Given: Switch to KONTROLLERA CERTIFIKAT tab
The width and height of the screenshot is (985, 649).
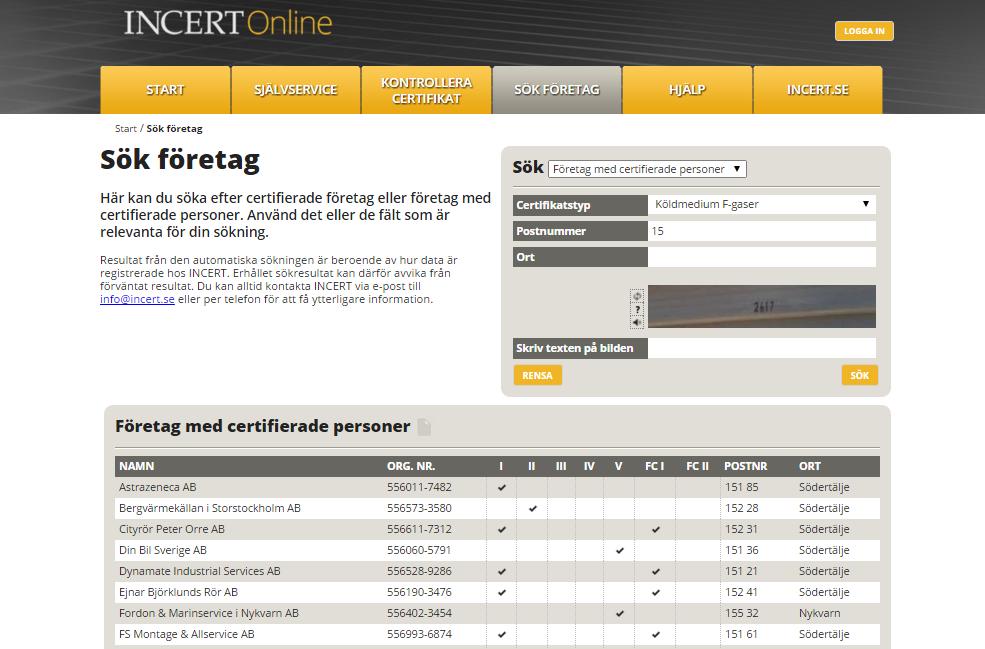Looking at the screenshot, I should click(x=427, y=90).
